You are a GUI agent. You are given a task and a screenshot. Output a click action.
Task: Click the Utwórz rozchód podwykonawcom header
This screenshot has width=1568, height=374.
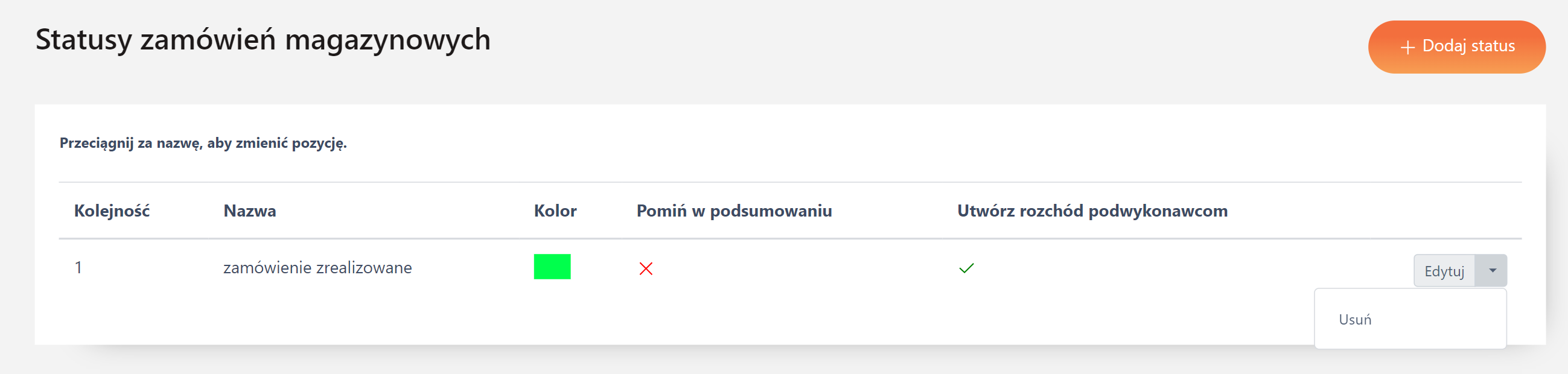point(1092,211)
